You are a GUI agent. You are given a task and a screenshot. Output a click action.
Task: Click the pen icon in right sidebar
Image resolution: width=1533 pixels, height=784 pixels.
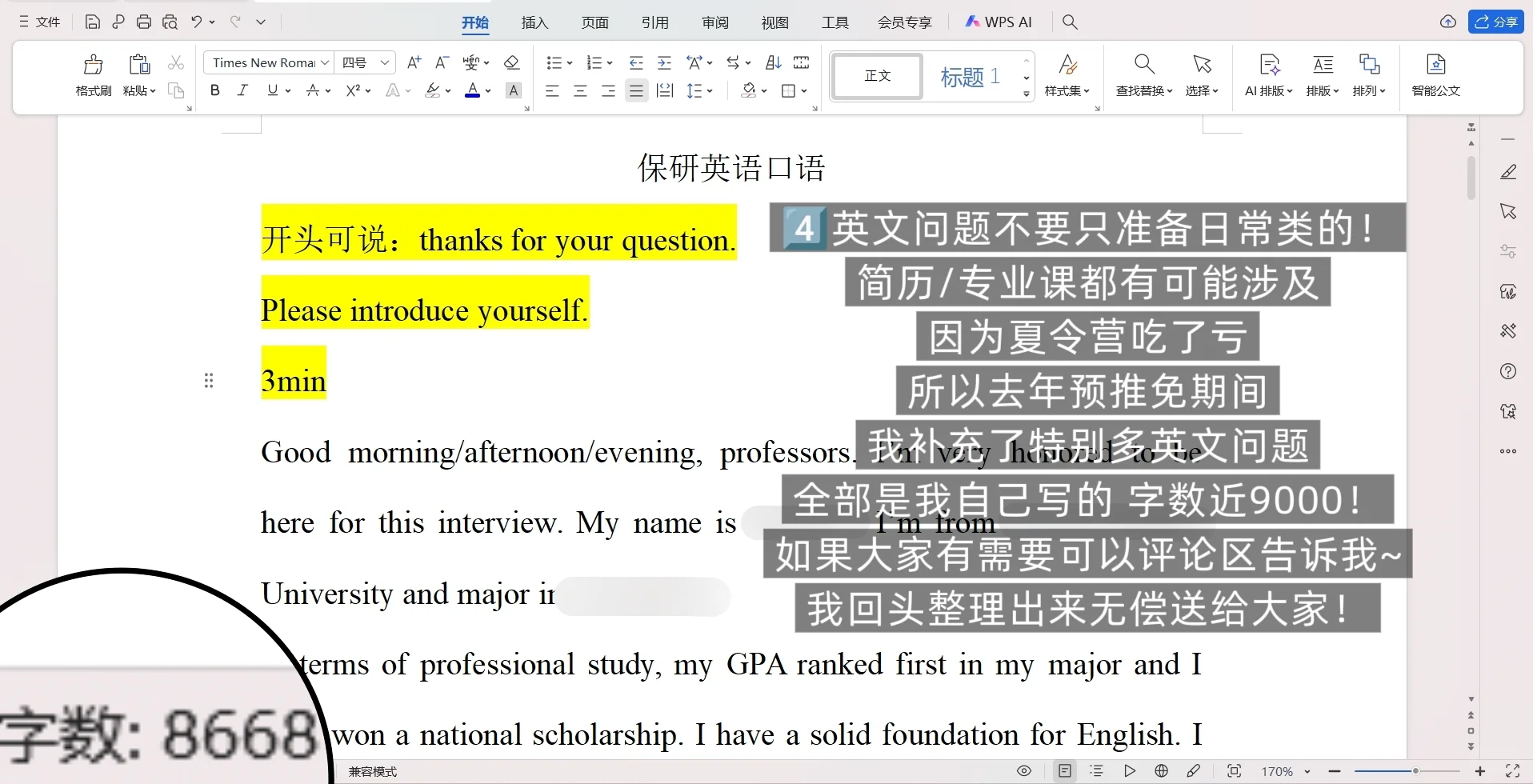click(x=1508, y=172)
